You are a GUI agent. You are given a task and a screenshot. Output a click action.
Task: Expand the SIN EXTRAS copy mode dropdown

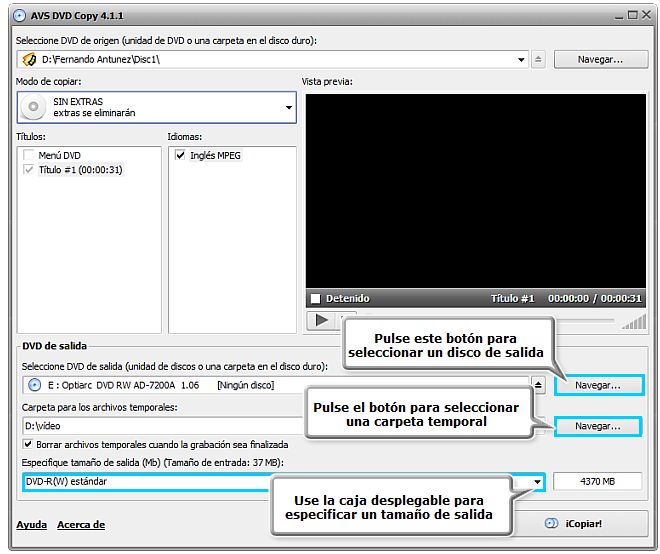pyautogui.click(x=289, y=107)
